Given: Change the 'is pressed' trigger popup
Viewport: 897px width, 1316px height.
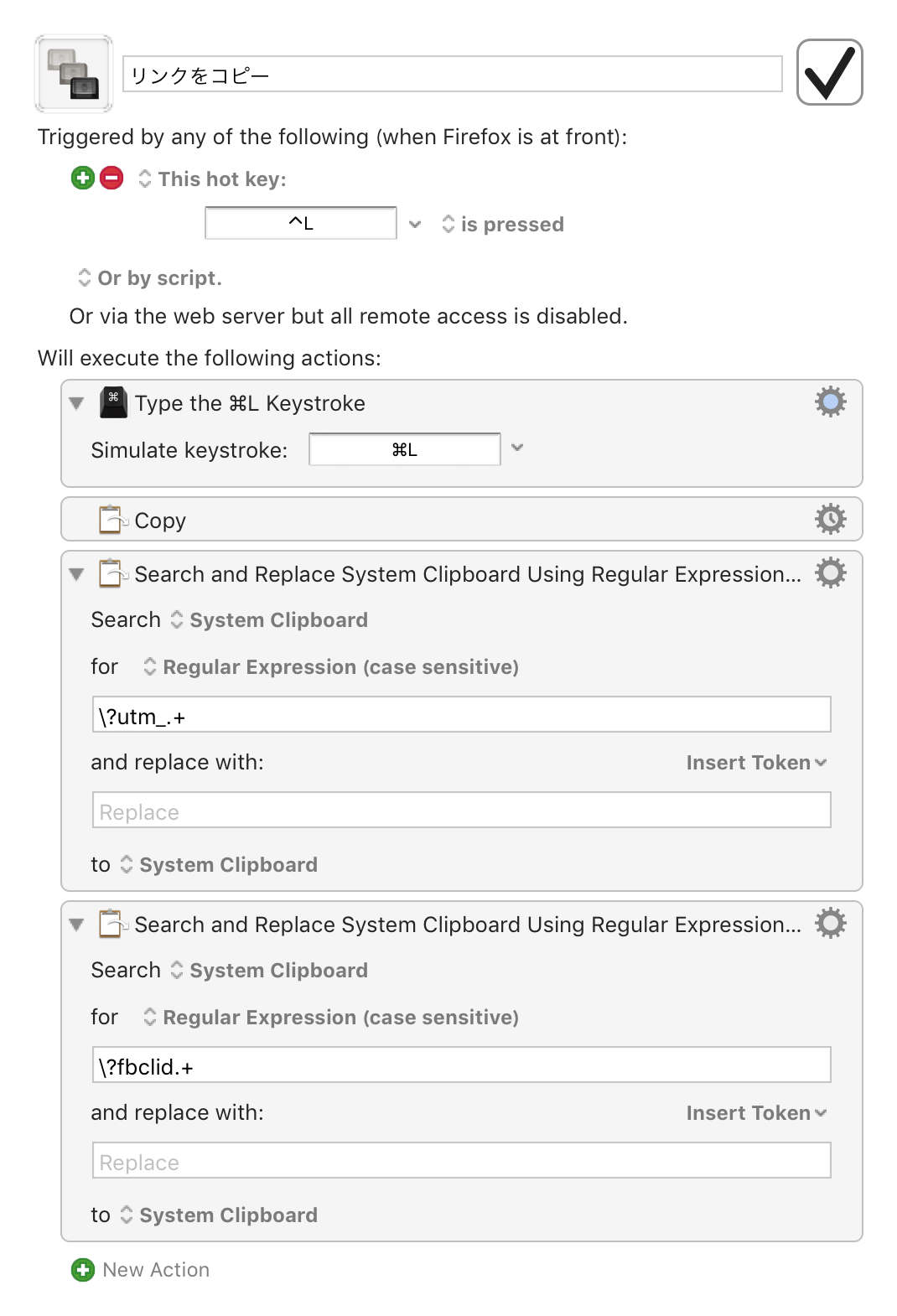Looking at the screenshot, I should click(x=503, y=224).
